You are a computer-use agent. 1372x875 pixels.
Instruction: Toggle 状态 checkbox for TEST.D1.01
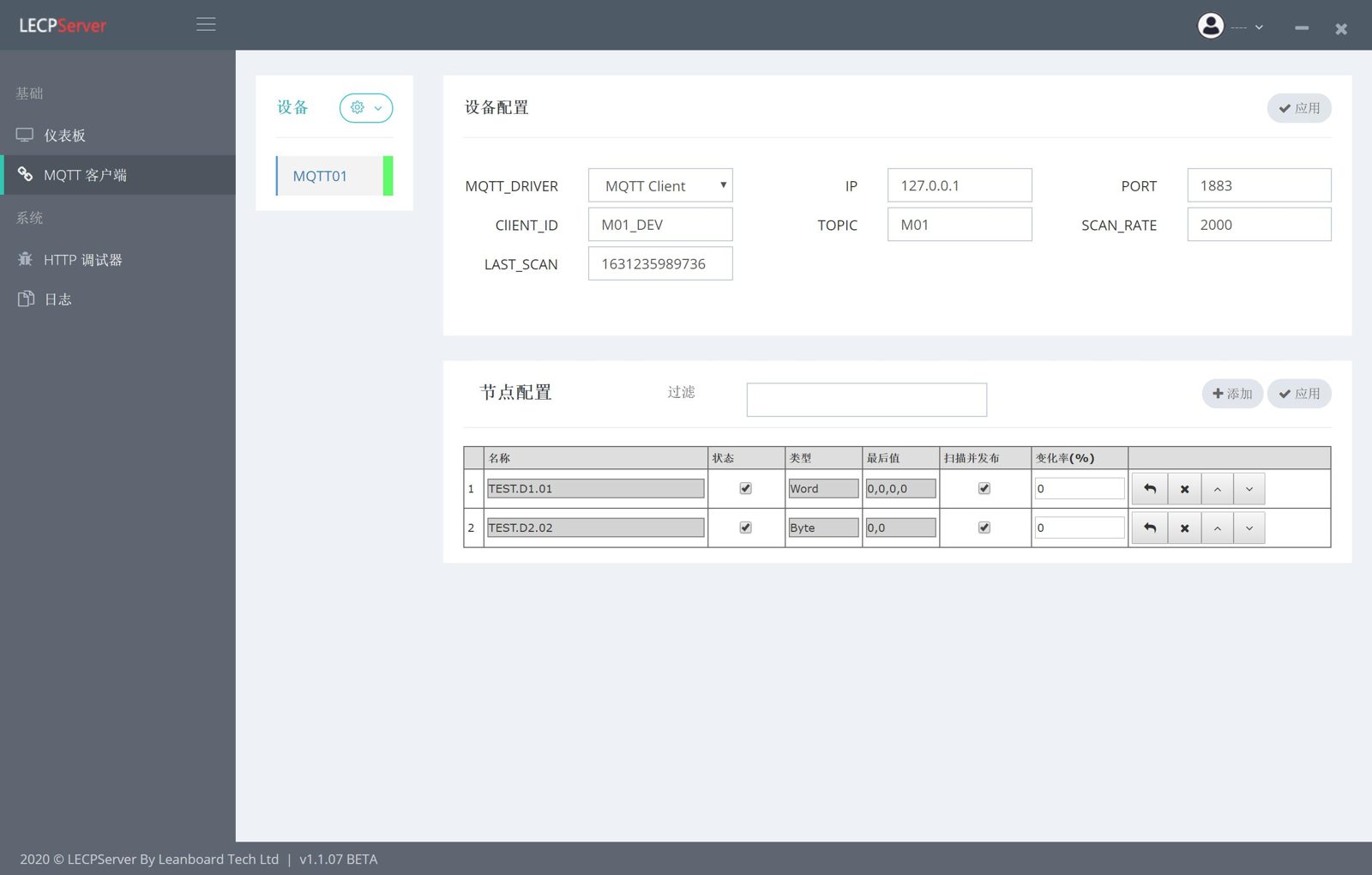745,488
